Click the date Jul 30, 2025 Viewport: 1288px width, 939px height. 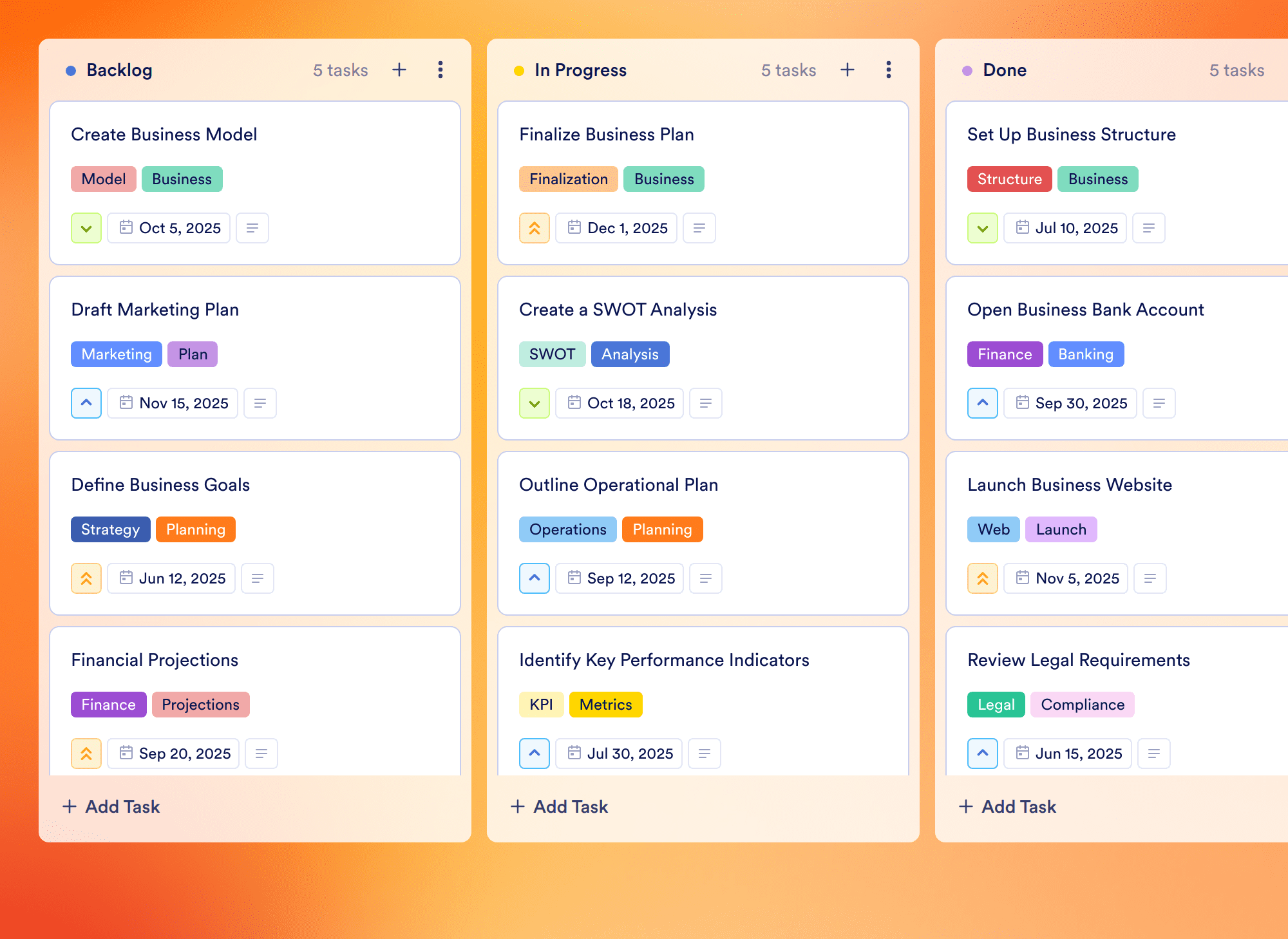[x=619, y=754]
